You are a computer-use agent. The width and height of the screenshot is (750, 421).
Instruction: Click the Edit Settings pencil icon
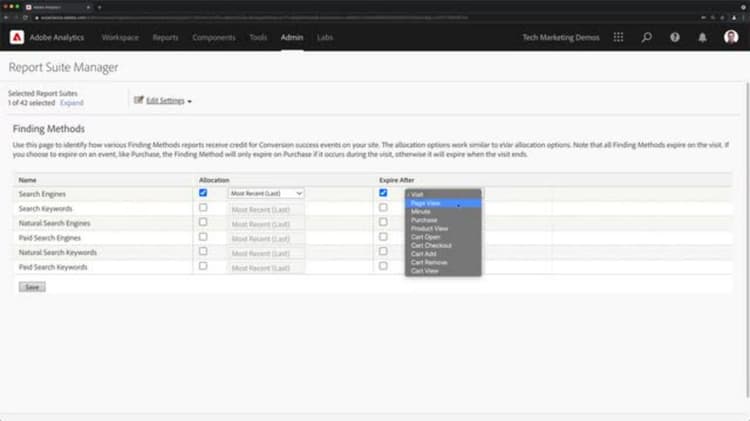tap(139, 100)
